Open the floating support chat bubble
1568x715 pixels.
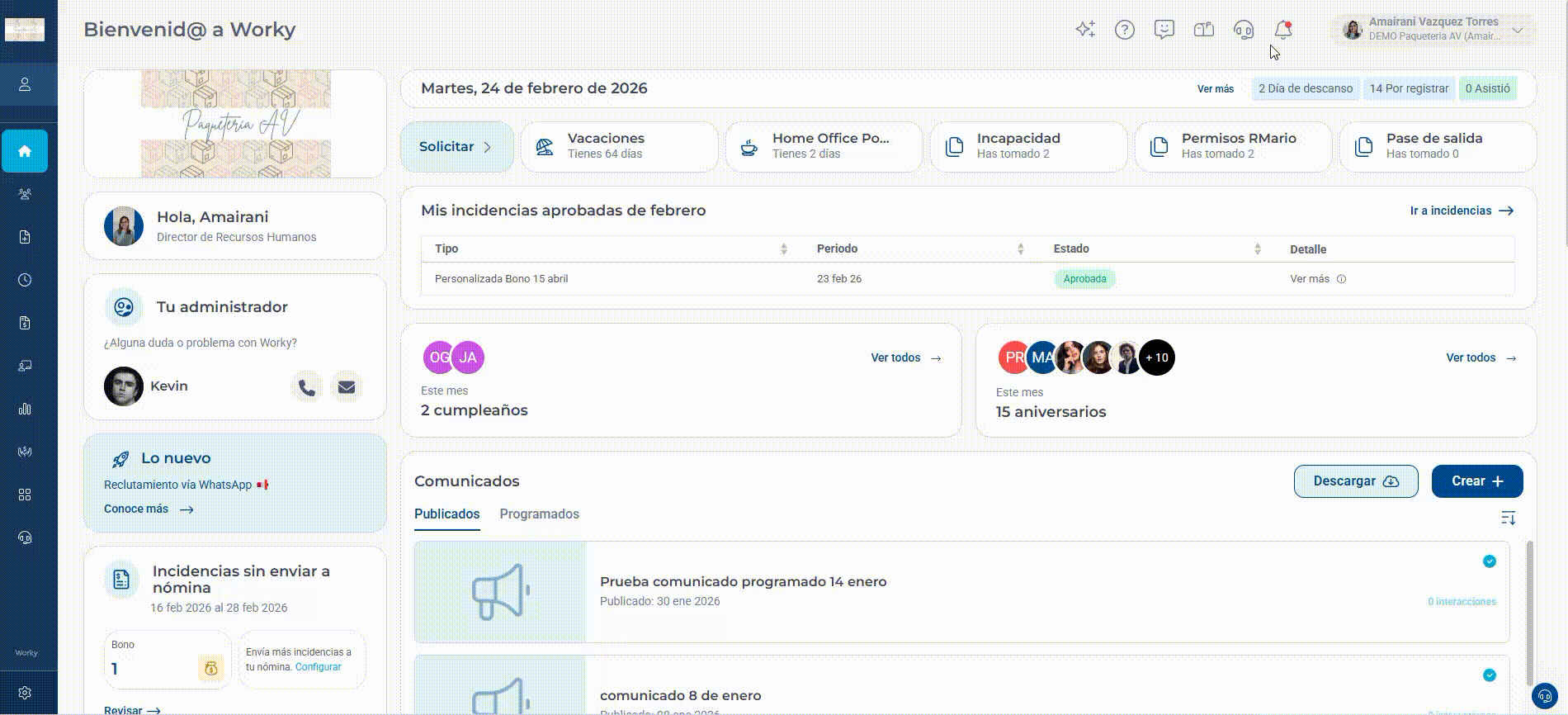[x=1545, y=696]
